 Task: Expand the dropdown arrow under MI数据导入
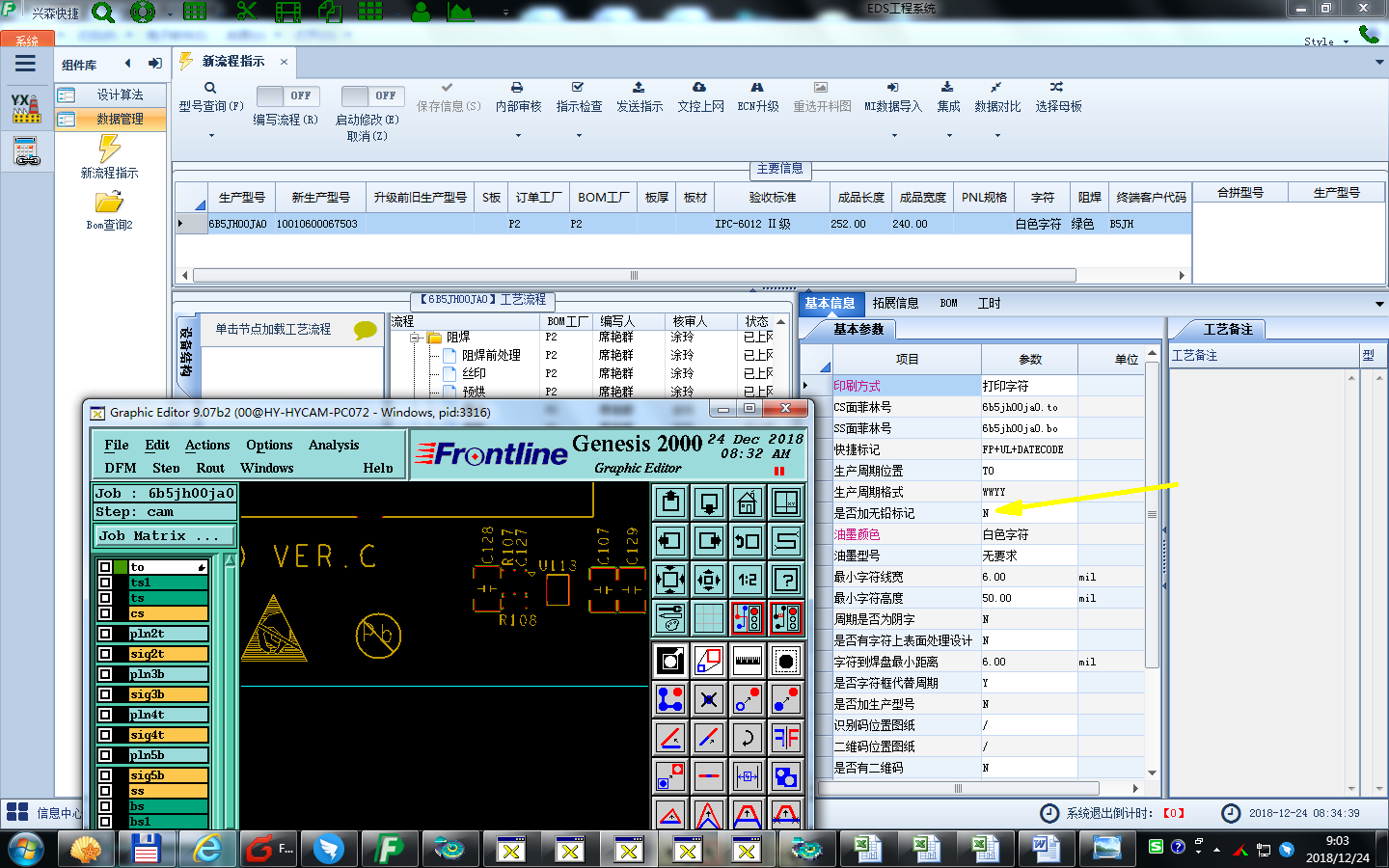[893, 136]
